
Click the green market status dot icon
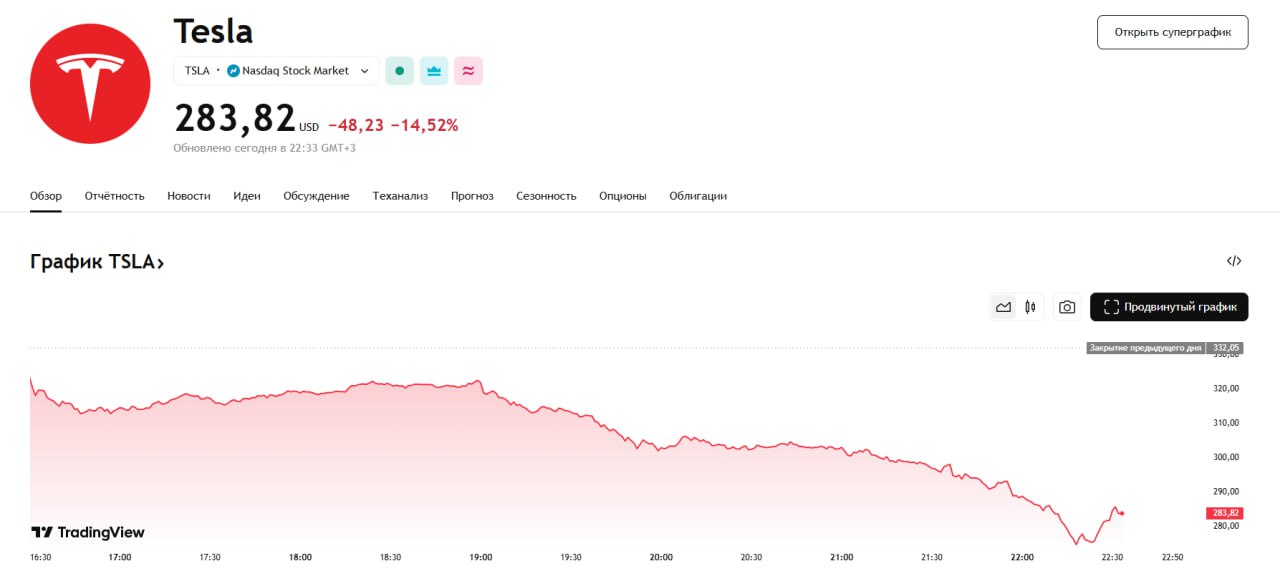[x=399, y=71]
